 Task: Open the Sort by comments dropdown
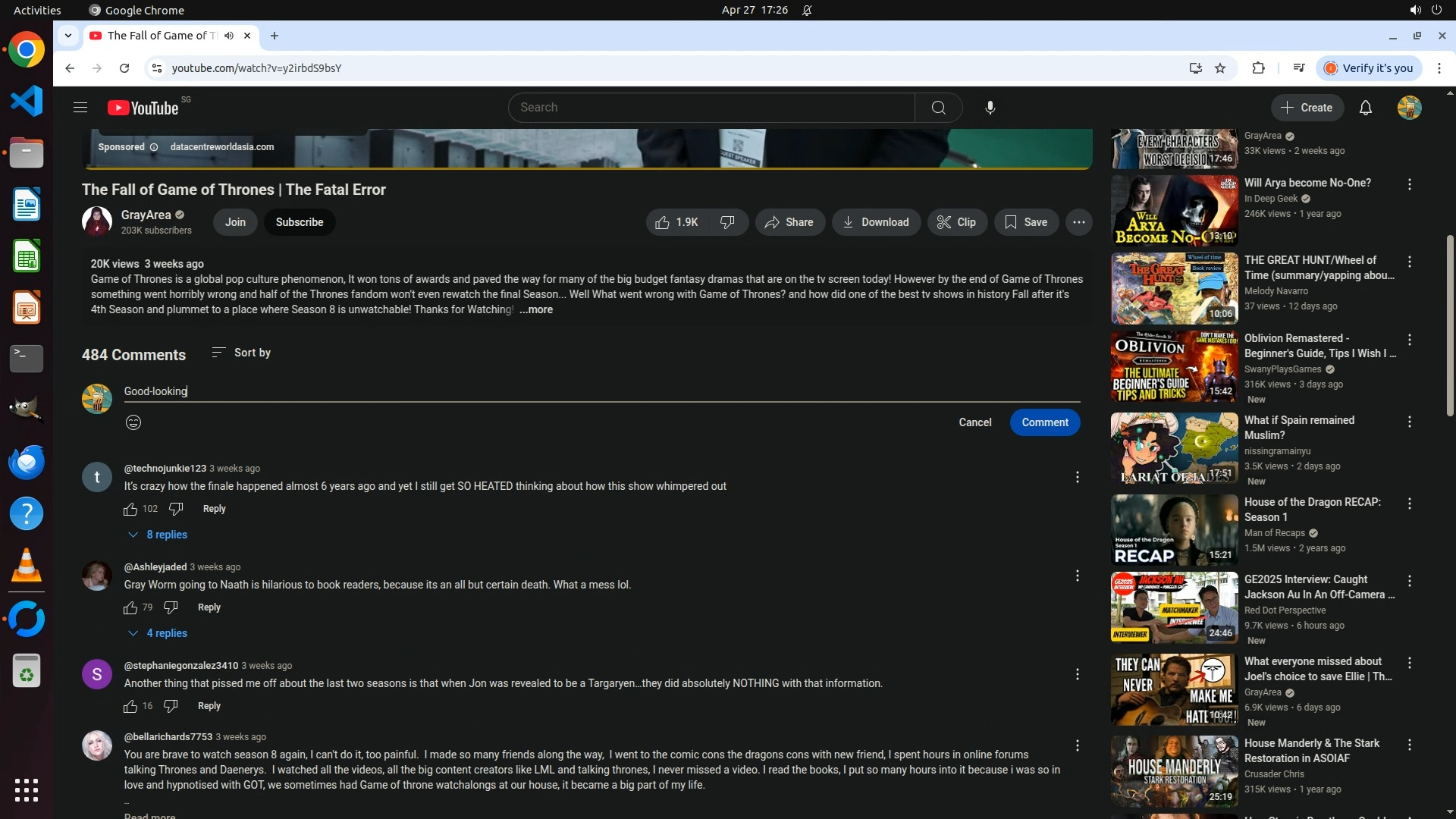[241, 353]
